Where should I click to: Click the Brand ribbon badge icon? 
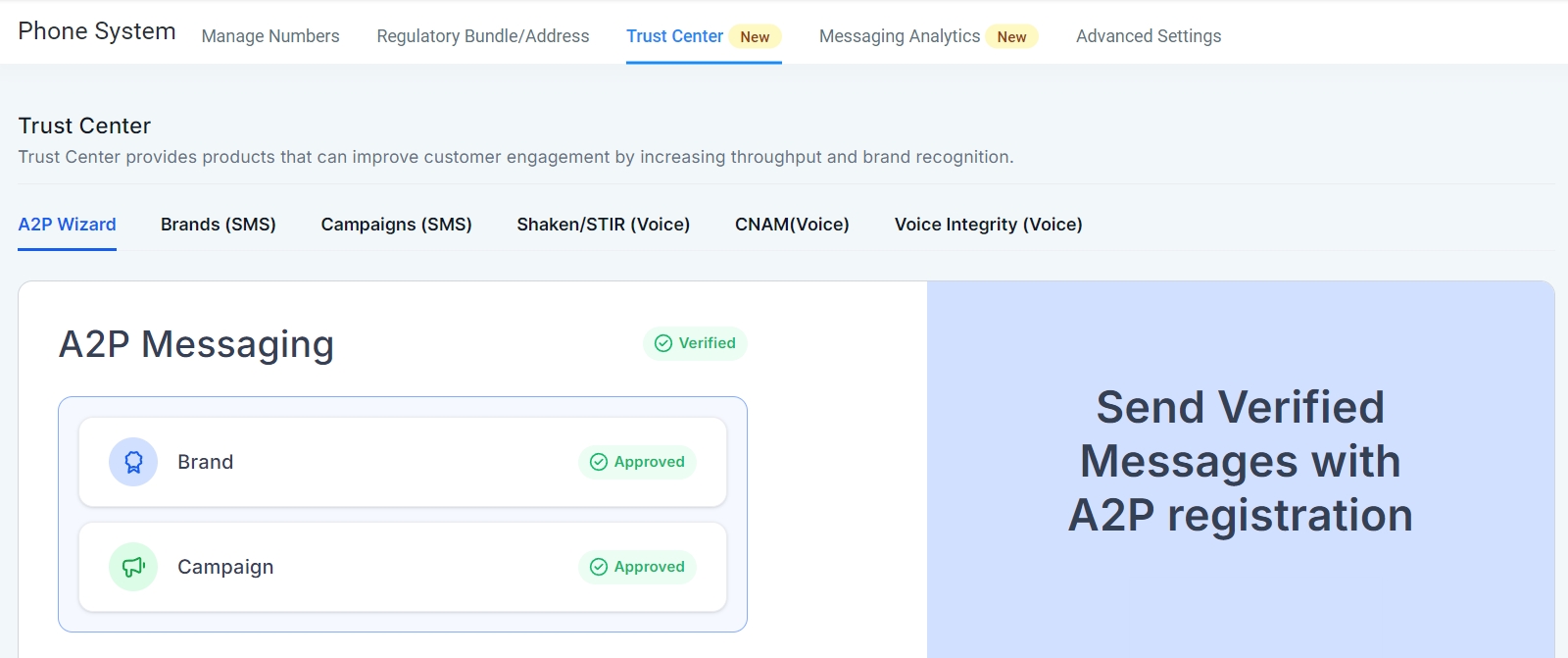click(x=133, y=462)
